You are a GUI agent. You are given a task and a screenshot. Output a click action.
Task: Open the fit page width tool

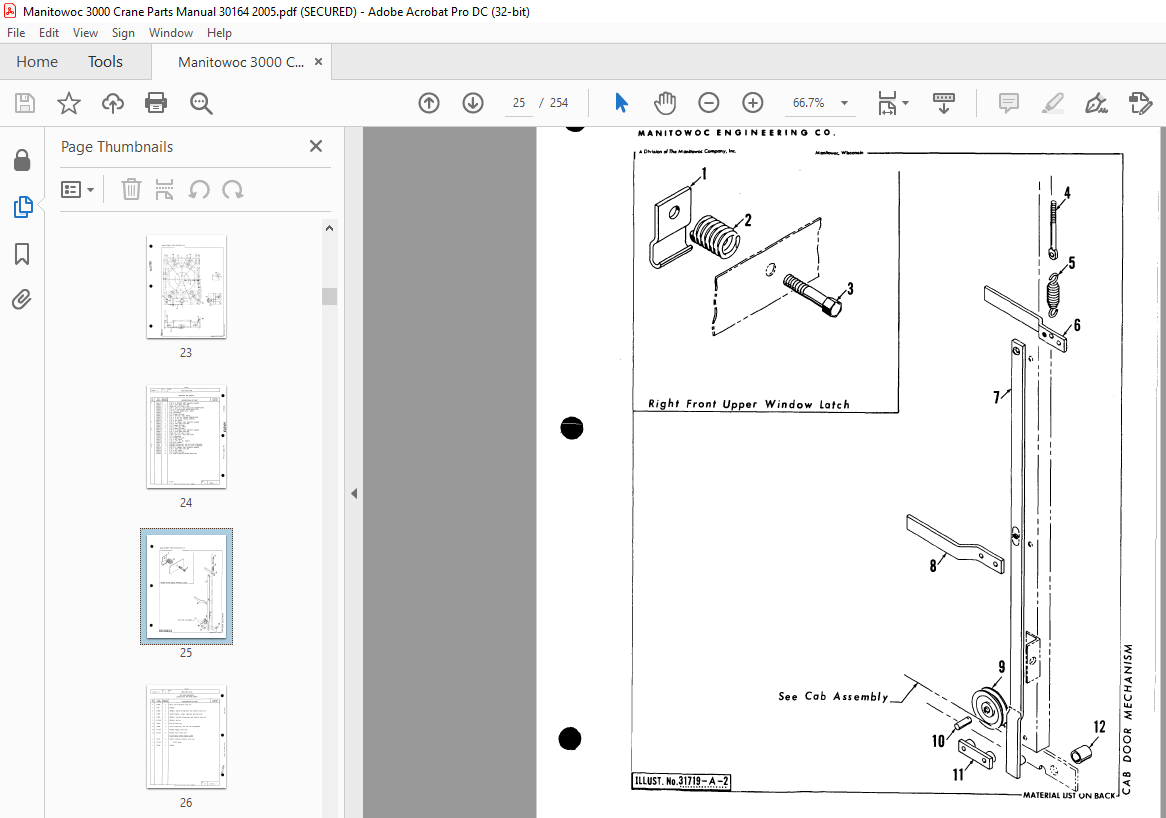887,103
